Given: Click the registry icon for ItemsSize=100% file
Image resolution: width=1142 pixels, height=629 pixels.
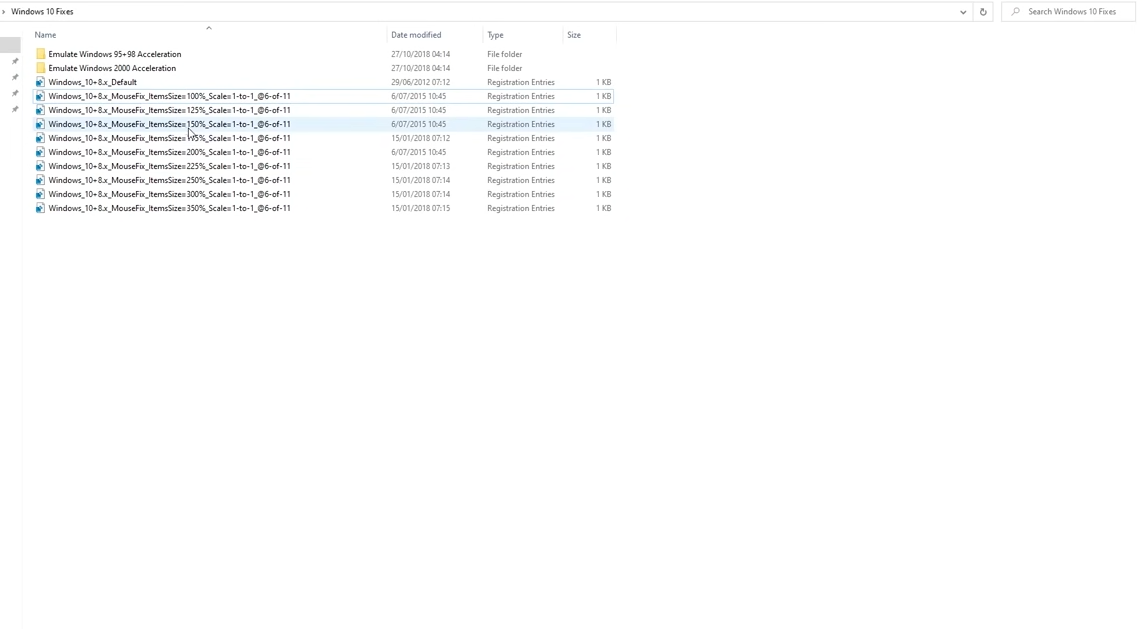Looking at the screenshot, I should [40, 96].
